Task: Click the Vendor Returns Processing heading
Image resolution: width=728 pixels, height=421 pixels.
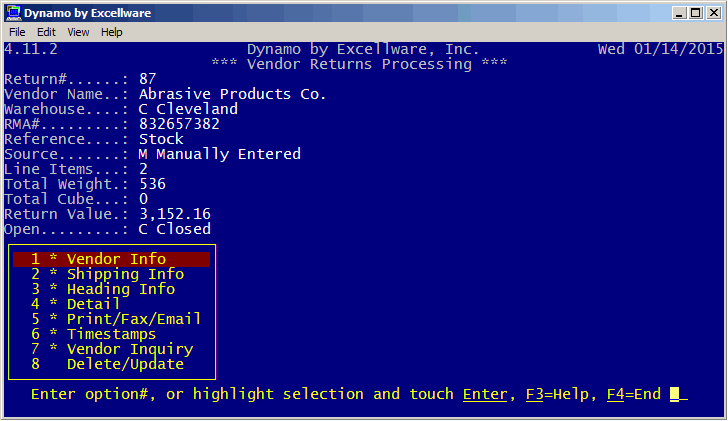Action: pos(359,64)
